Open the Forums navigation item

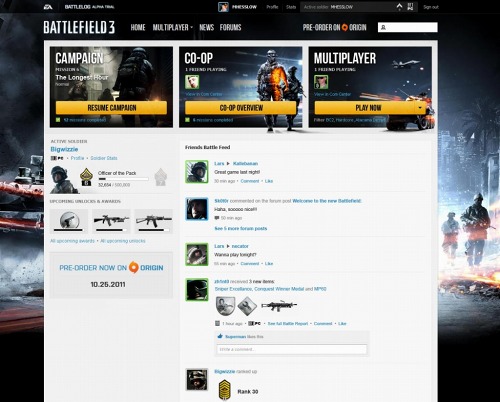[x=230, y=27]
